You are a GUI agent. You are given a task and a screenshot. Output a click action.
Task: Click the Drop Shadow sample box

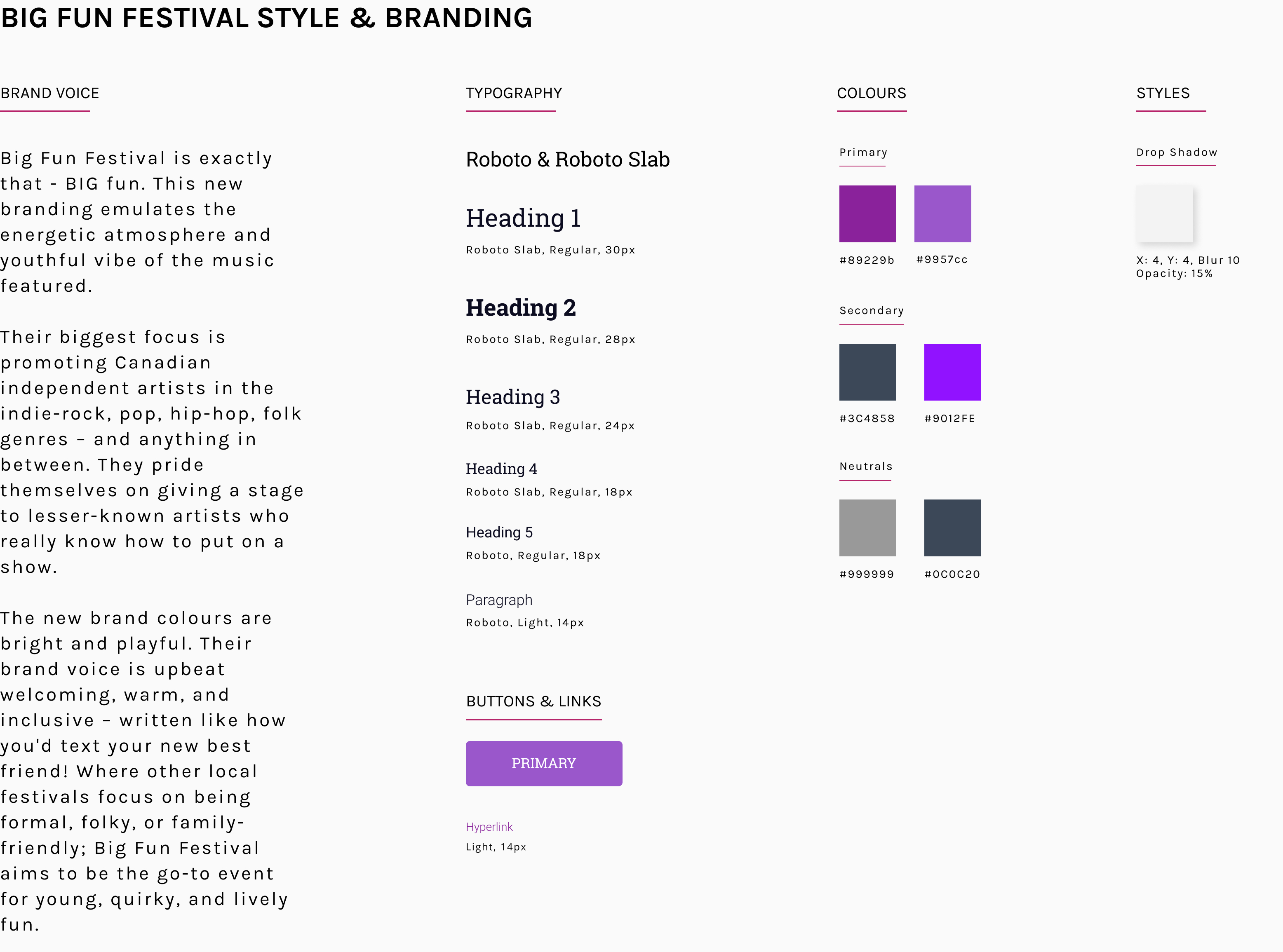click(1164, 214)
